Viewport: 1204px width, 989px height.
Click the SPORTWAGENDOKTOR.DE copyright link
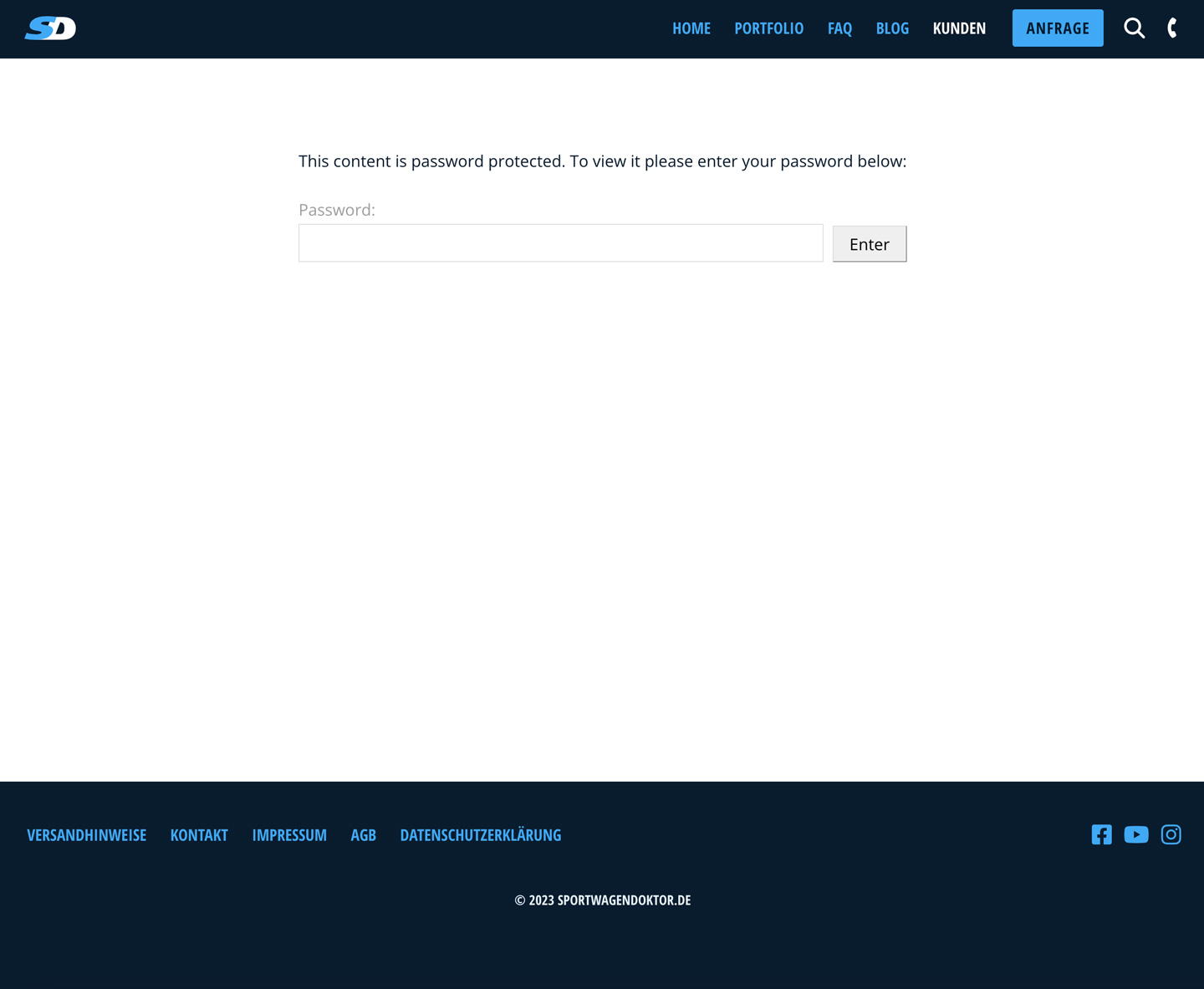(624, 900)
